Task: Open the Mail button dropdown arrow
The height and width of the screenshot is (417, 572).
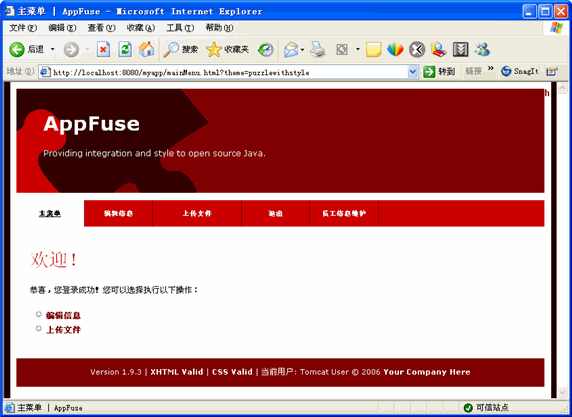Action: tap(302, 49)
